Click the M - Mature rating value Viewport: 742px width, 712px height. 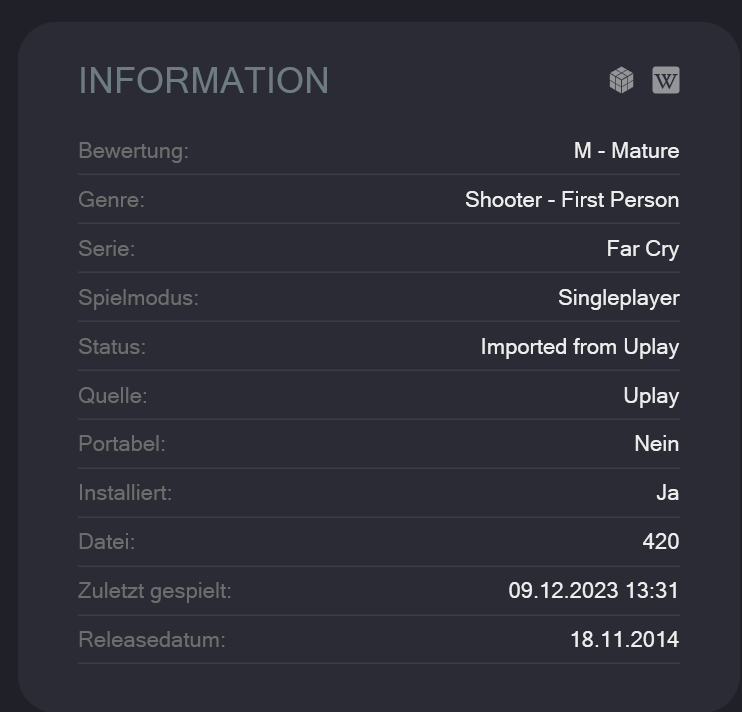[x=627, y=151]
